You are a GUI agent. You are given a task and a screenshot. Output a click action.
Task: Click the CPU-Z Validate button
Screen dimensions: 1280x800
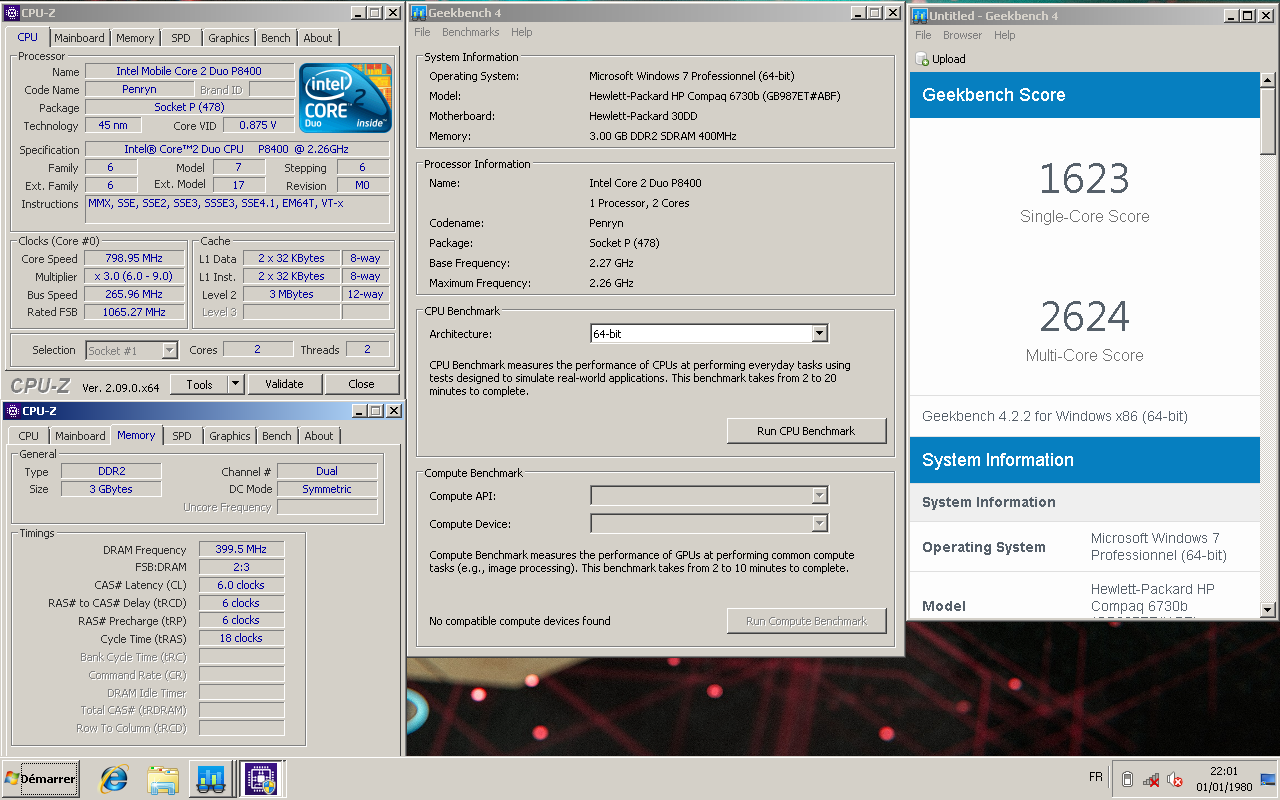pyautogui.click(x=284, y=384)
